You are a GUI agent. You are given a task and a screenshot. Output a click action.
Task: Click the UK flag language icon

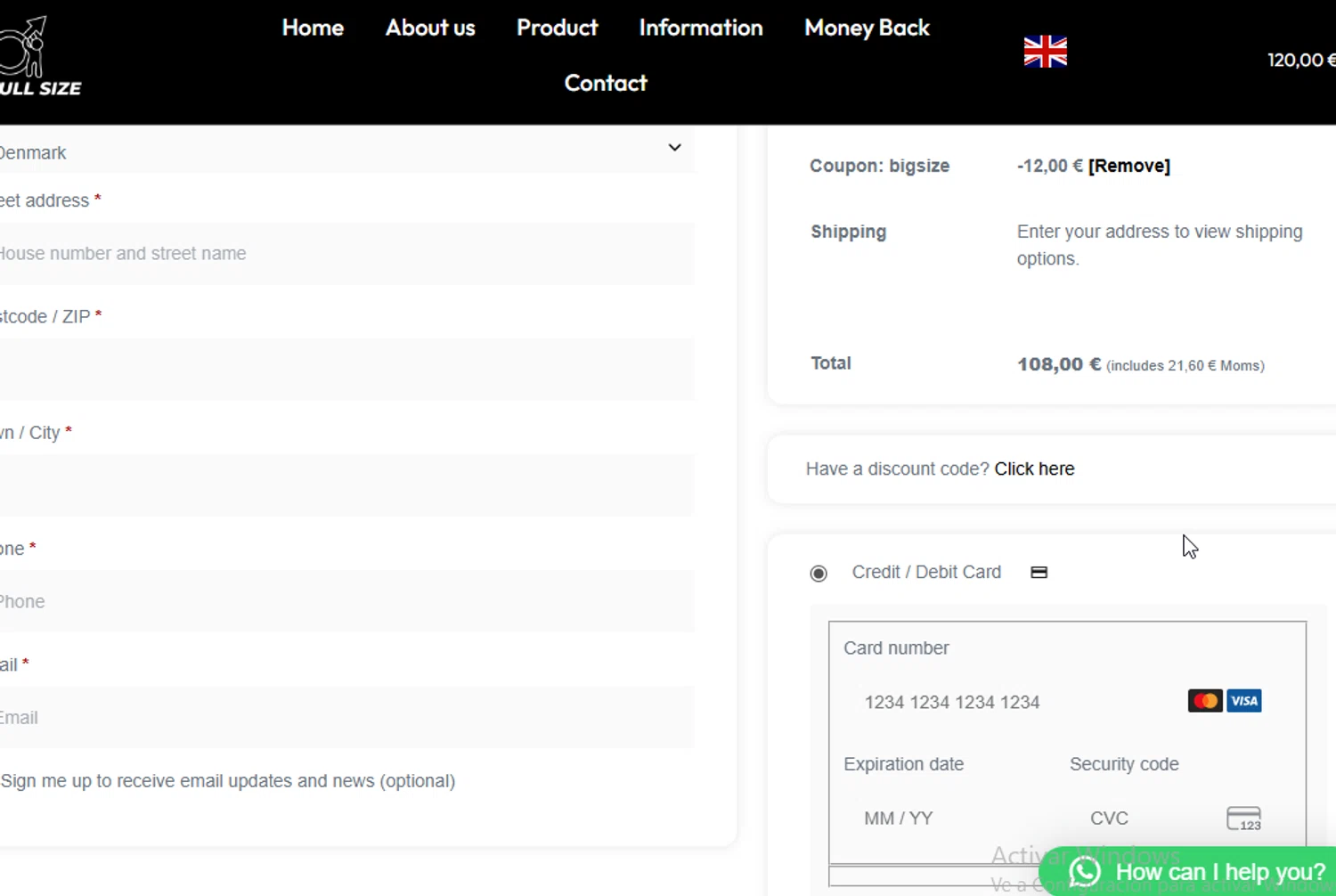click(x=1046, y=52)
